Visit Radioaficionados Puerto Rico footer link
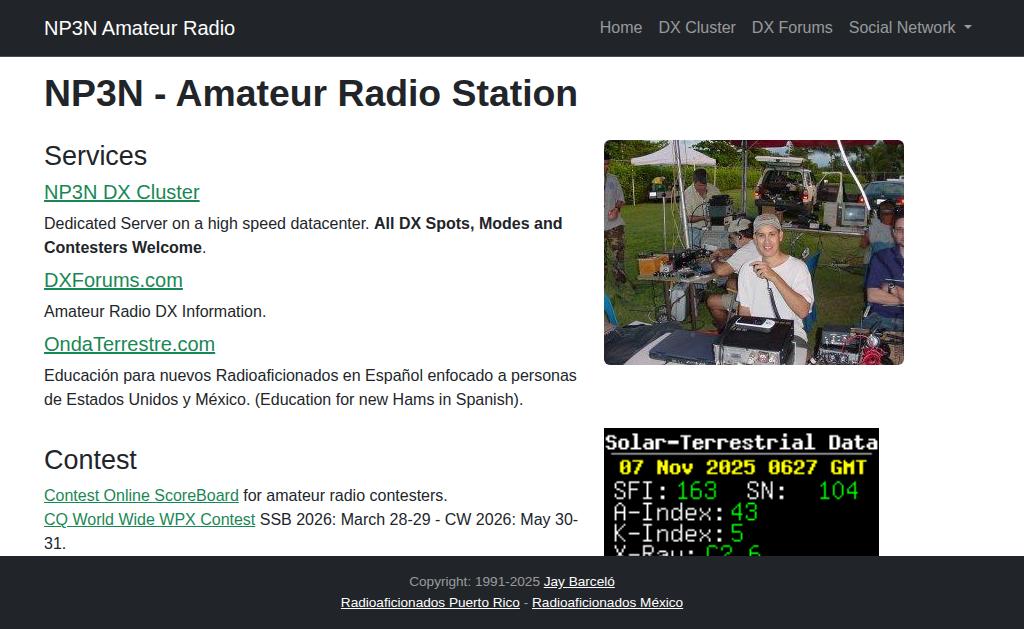Image resolution: width=1024 pixels, height=629 pixels. (x=430, y=602)
